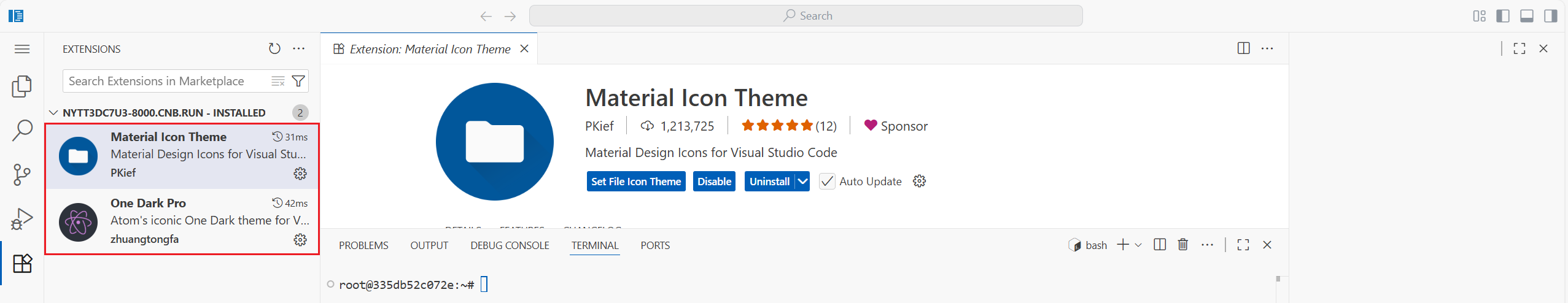This screenshot has height=303, width=1568.
Task: Click the Disable button
Action: pyautogui.click(x=713, y=182)
